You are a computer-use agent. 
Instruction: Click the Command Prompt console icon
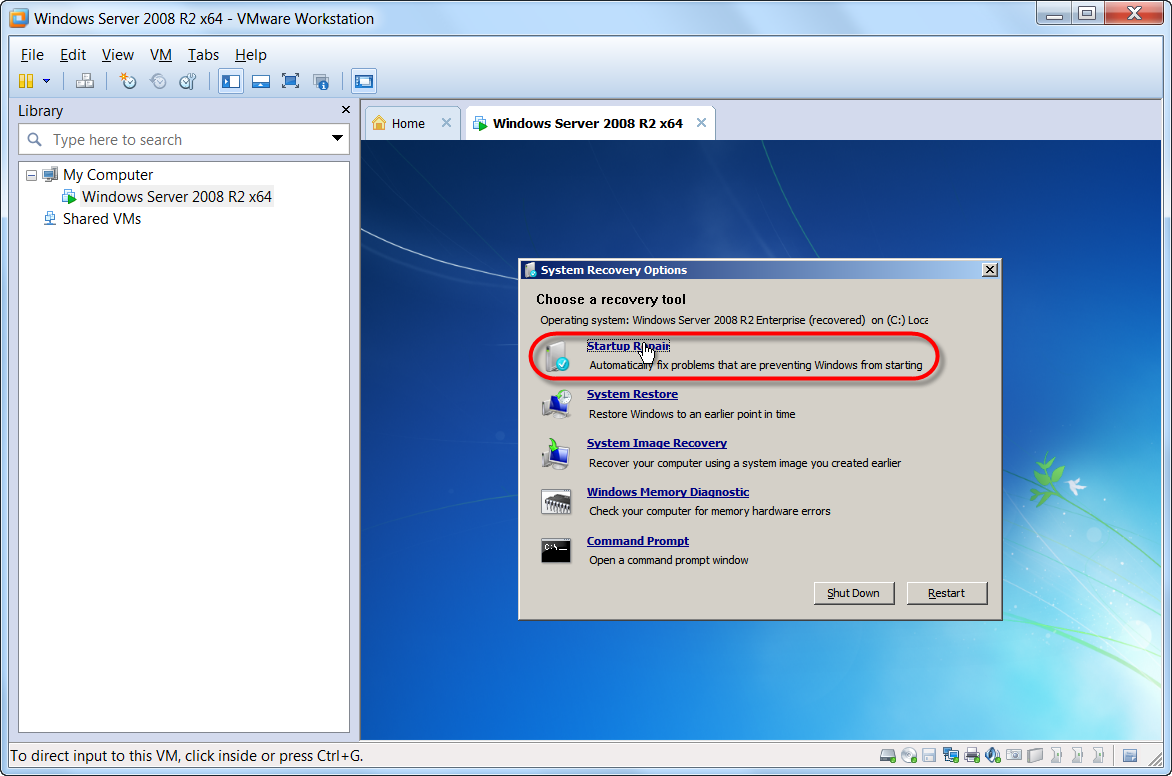coord(556,551)
